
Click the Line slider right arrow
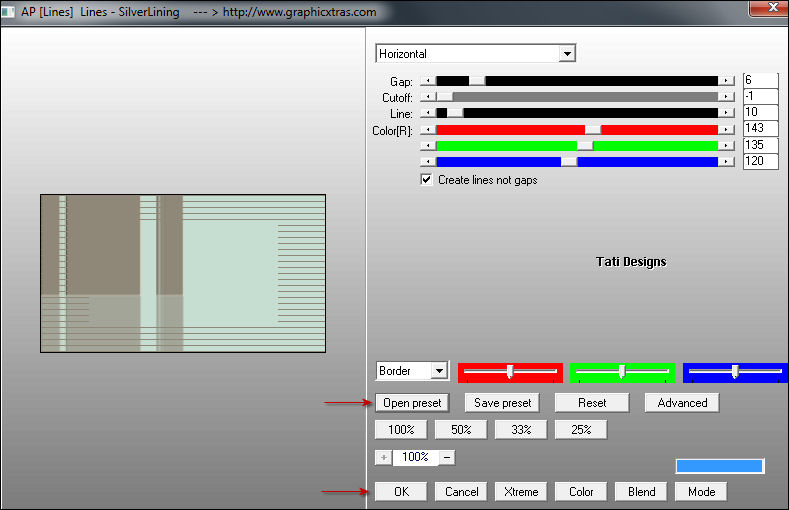[725, 113]
